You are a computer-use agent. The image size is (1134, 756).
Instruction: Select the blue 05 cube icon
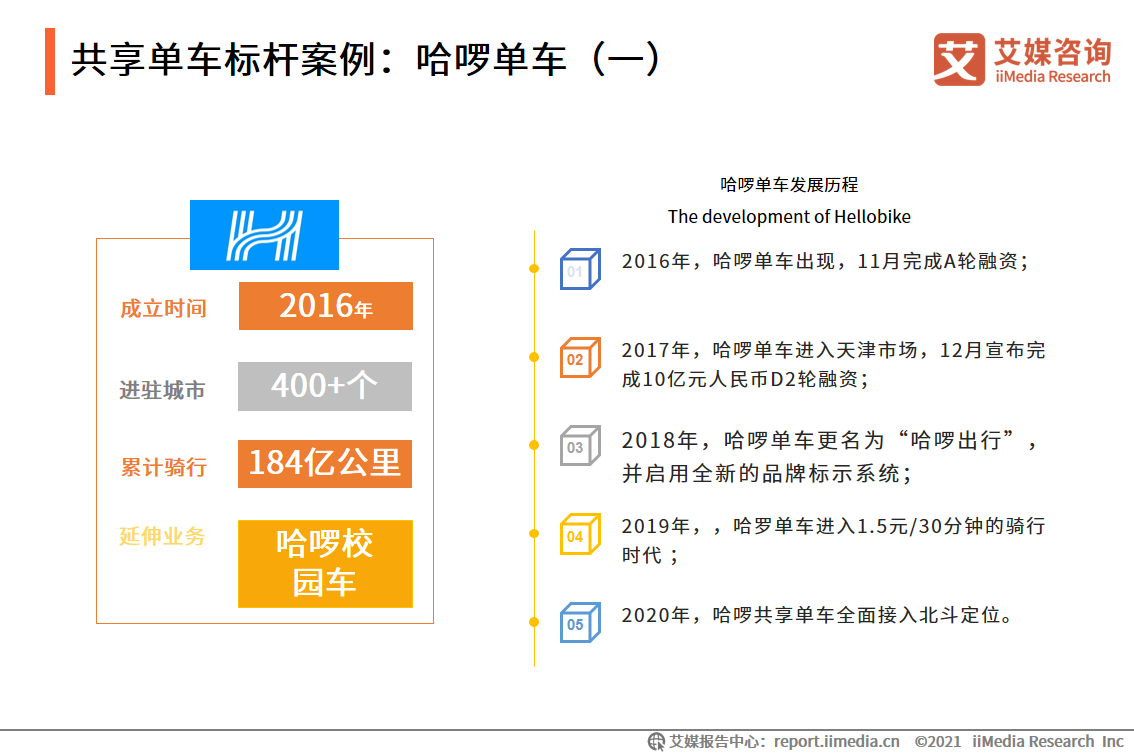pyautogui.click(x=580, y=623)
